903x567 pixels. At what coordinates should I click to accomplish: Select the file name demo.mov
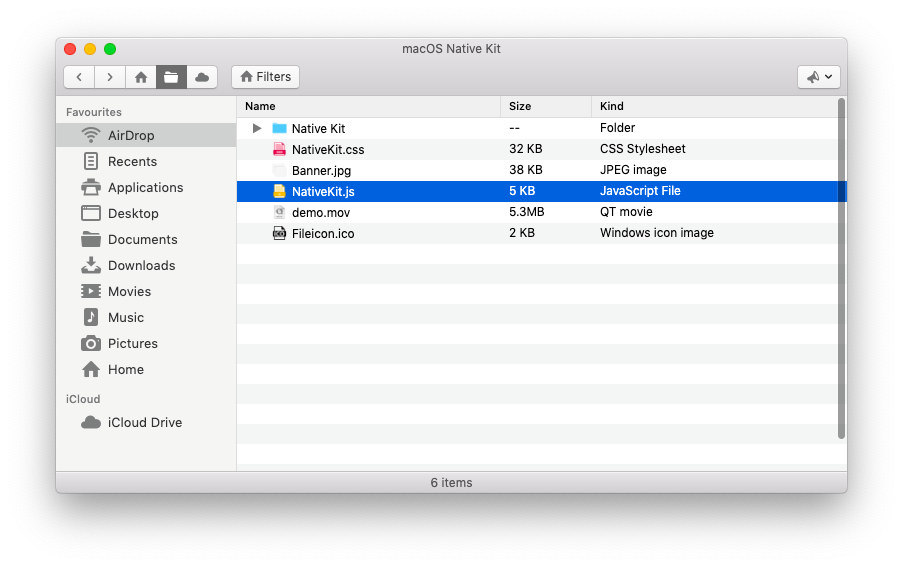321,213
